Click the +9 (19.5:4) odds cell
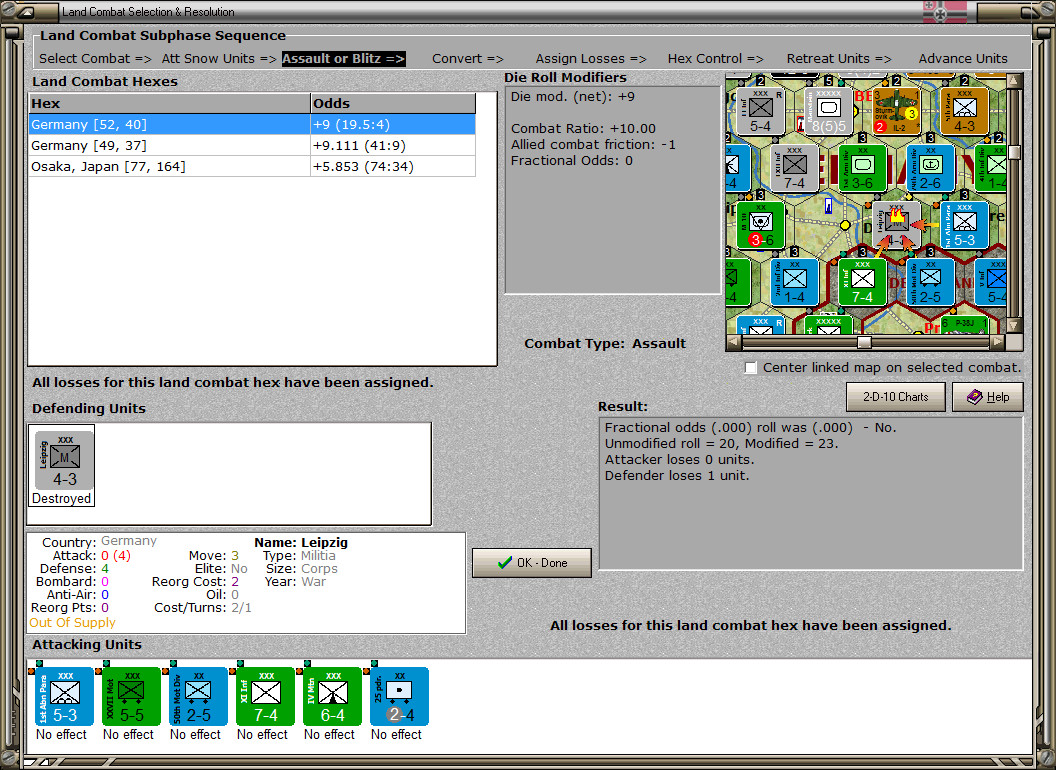The width and height of the screenshot is (1056, 770). coord(393,125)
